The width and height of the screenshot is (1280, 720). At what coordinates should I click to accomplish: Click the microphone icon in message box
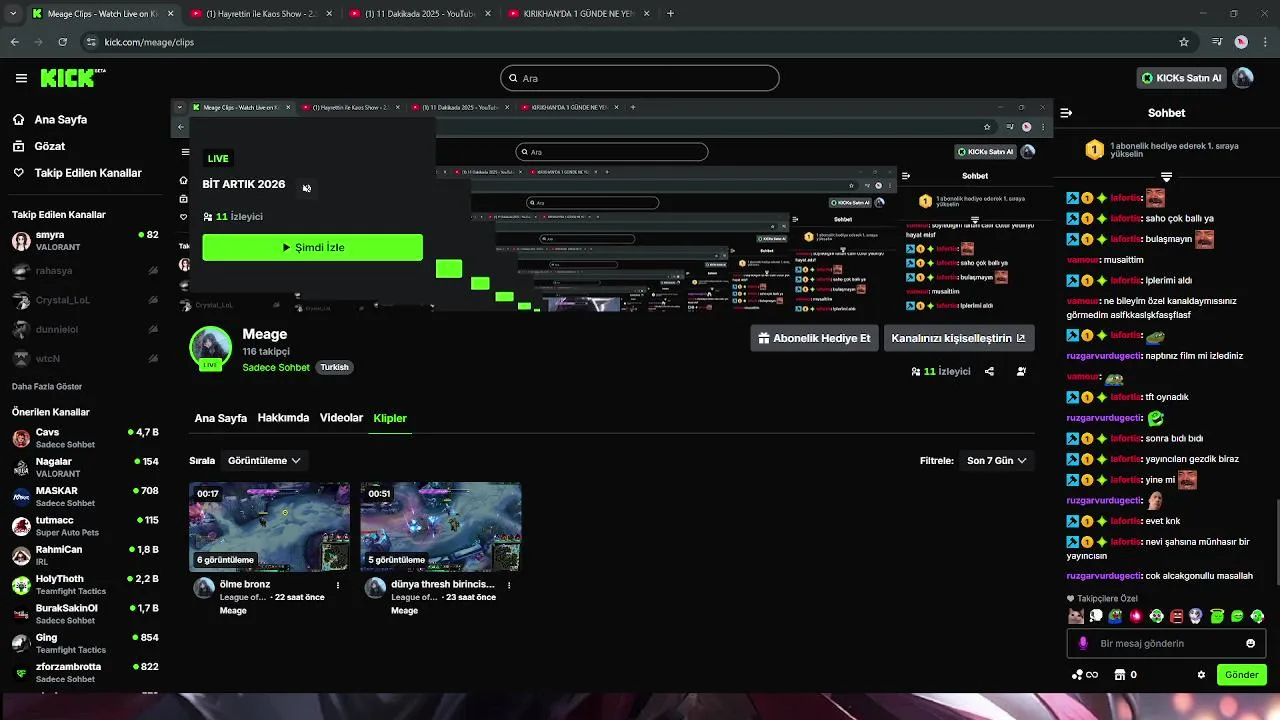coord(1083,643)
